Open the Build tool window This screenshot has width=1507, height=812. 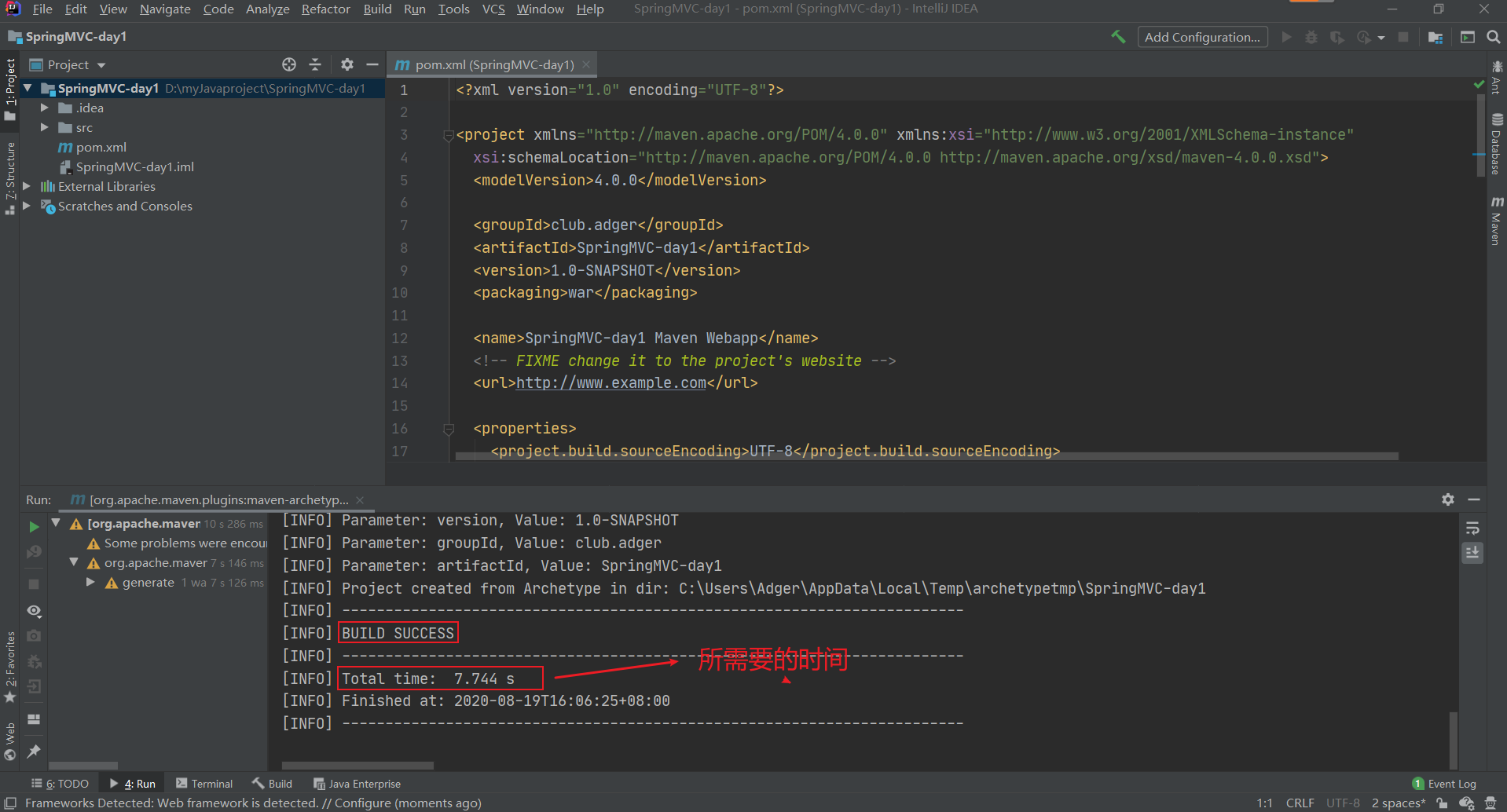[x=272, y=784]
